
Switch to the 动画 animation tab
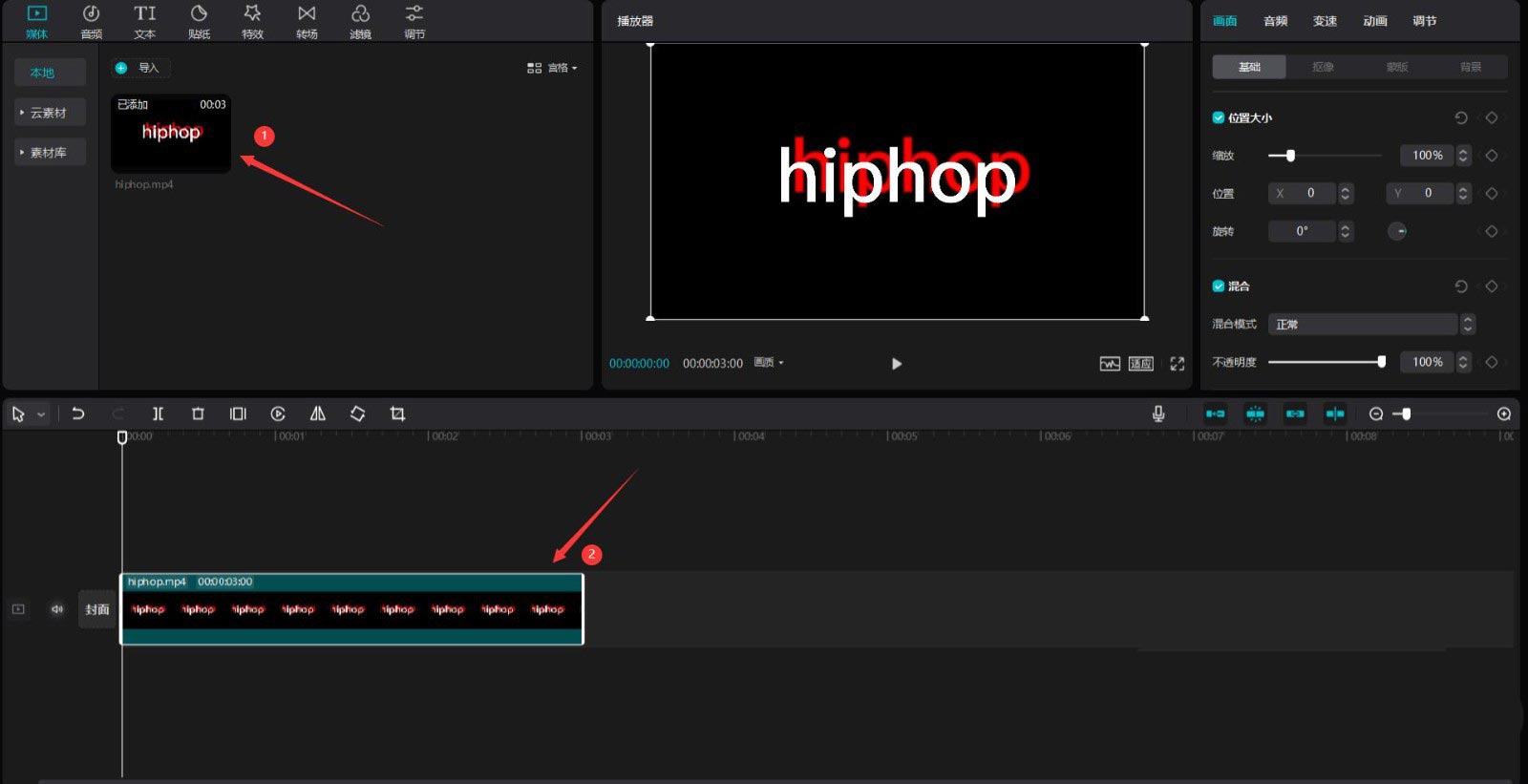pos(1375,21)
